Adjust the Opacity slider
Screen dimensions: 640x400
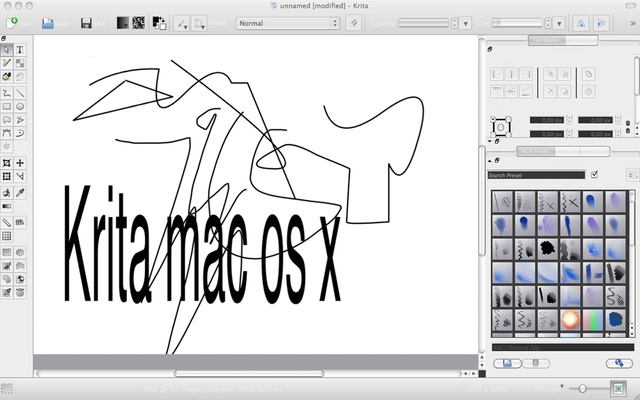coord(423,23)
